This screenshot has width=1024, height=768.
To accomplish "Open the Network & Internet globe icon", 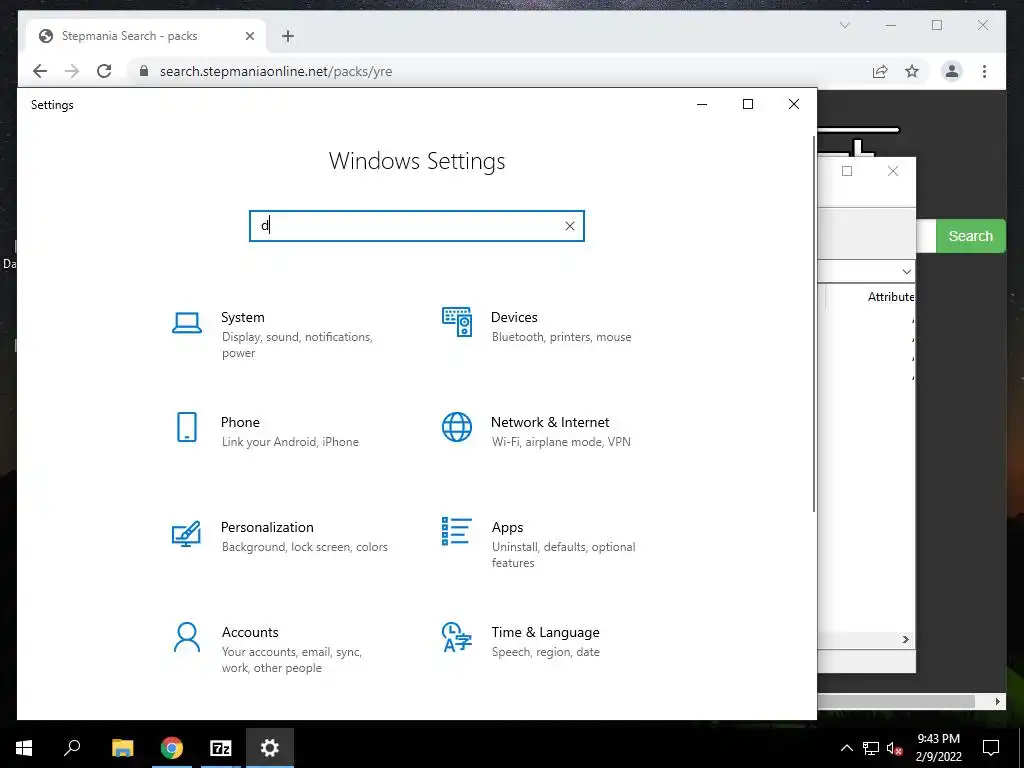I will pos(457,427).
